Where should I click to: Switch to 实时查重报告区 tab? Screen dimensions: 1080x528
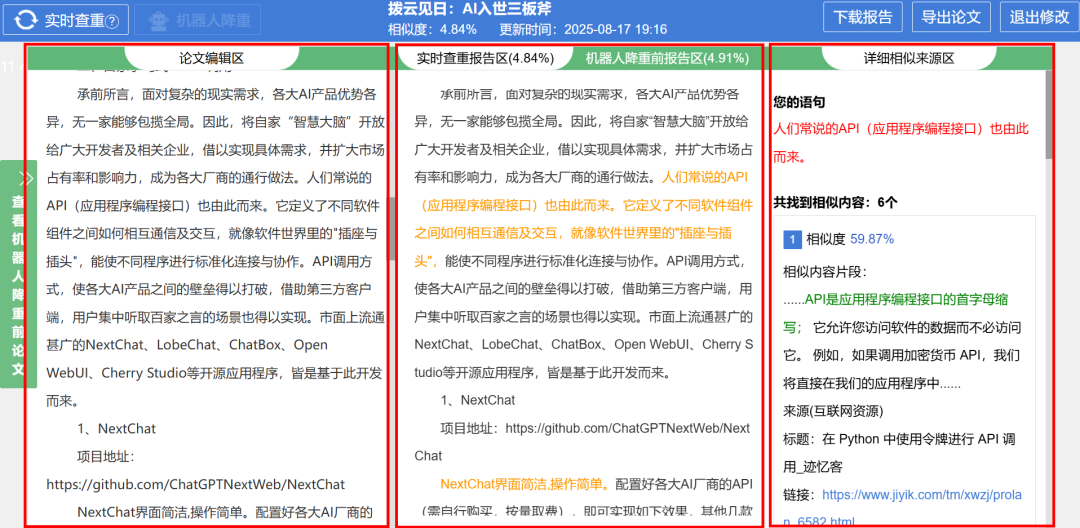(x=484, y=58)
